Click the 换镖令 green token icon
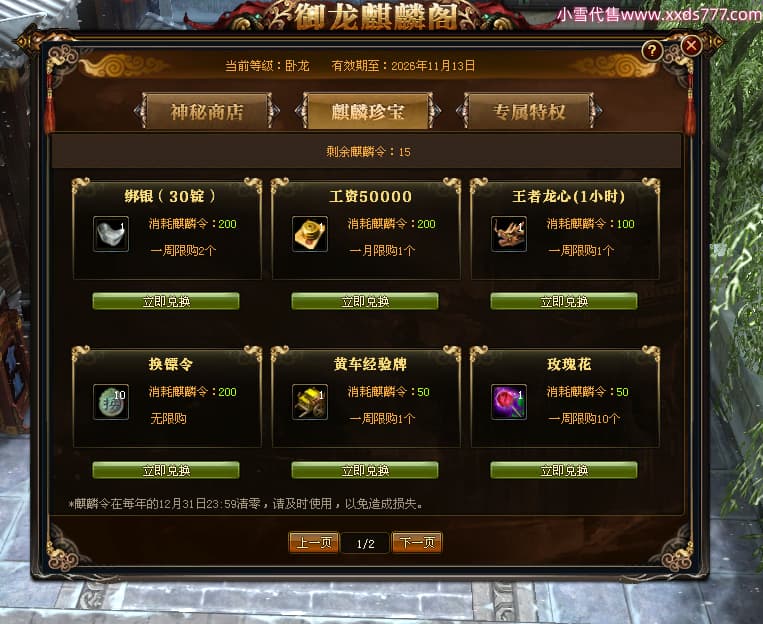The image size is (763, 624). pos(111,402)
